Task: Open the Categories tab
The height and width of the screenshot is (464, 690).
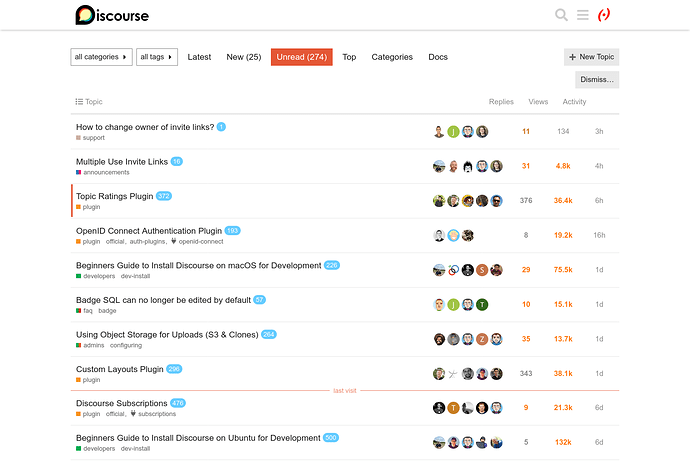Action: [392, 57]
